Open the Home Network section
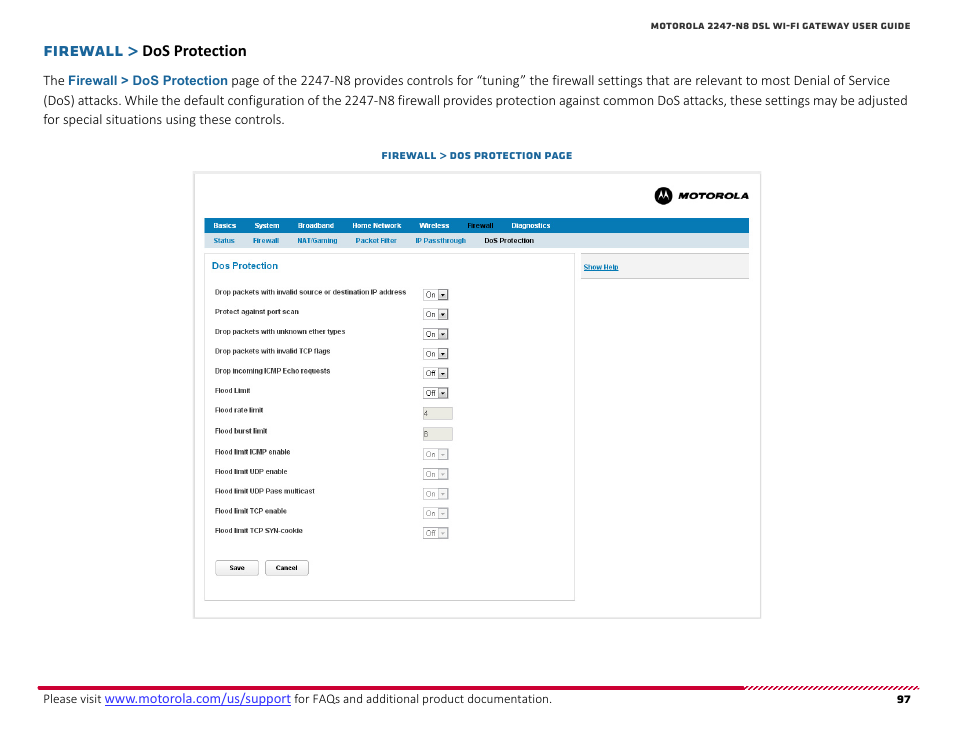 pyautogui.click(x=376, y=225)
